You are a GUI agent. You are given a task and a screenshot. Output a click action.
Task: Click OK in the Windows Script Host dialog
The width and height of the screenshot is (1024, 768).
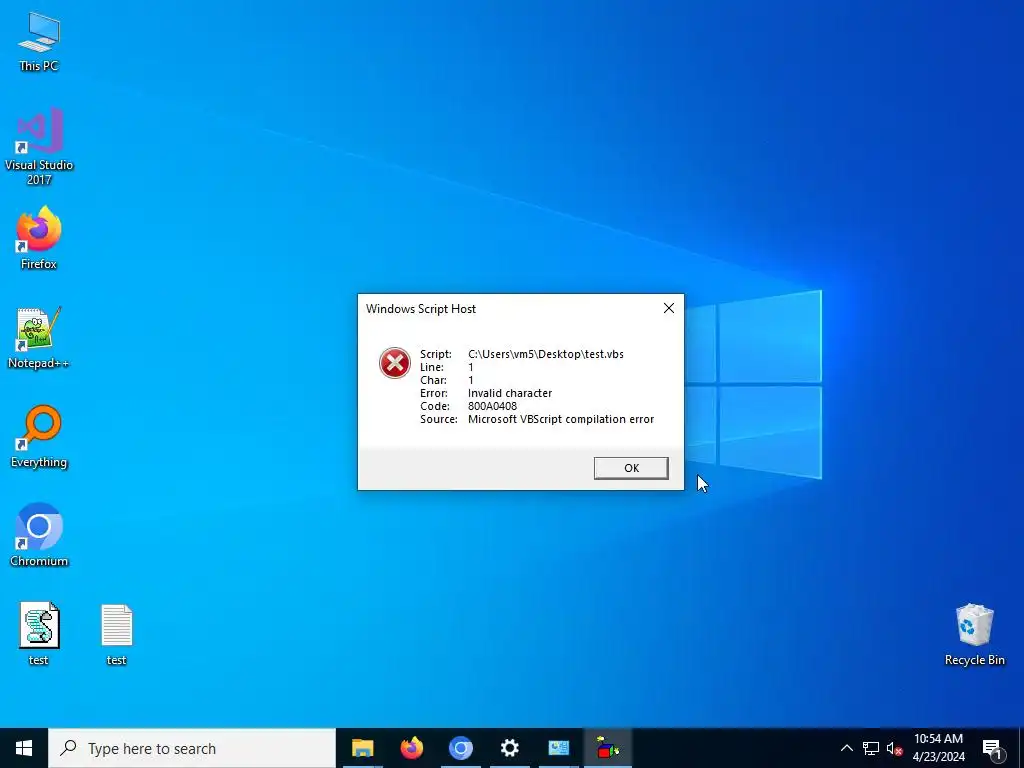pos(631,468)
